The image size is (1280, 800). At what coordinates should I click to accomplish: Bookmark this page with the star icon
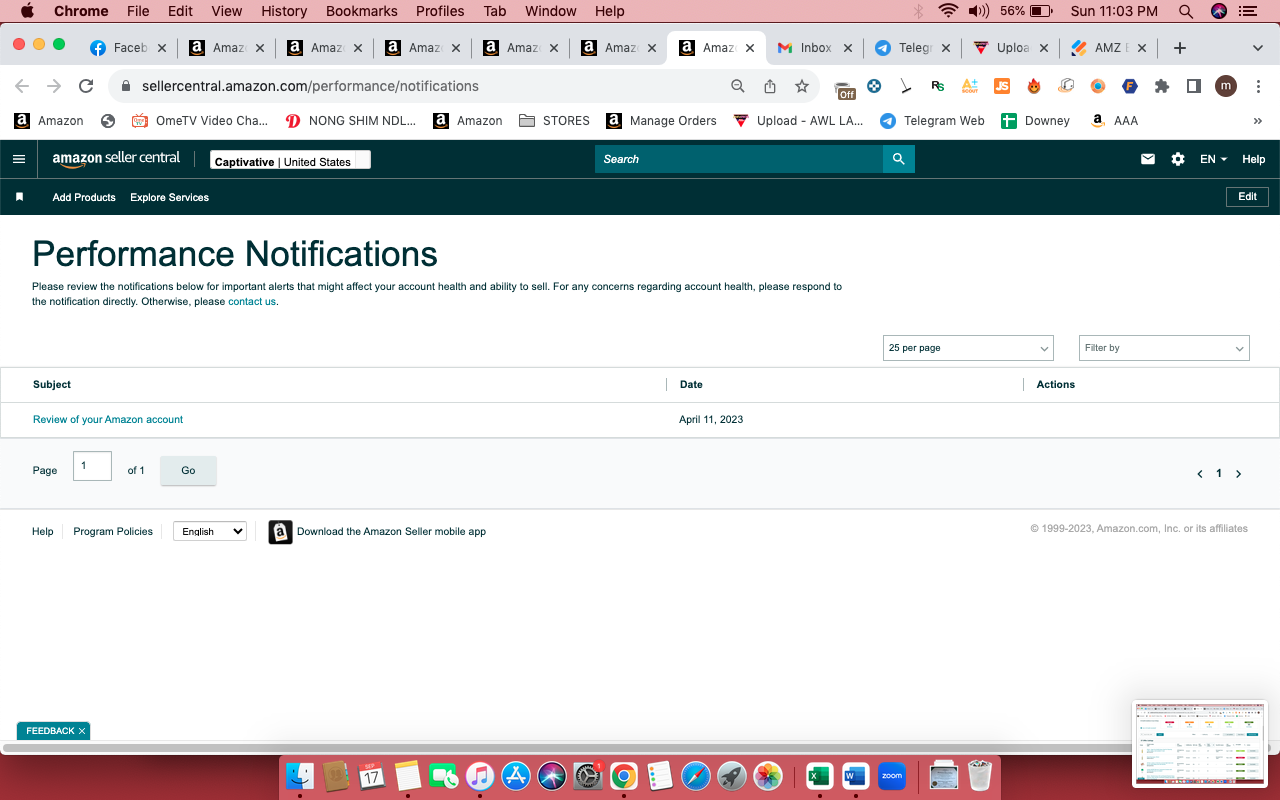point(802,86)
